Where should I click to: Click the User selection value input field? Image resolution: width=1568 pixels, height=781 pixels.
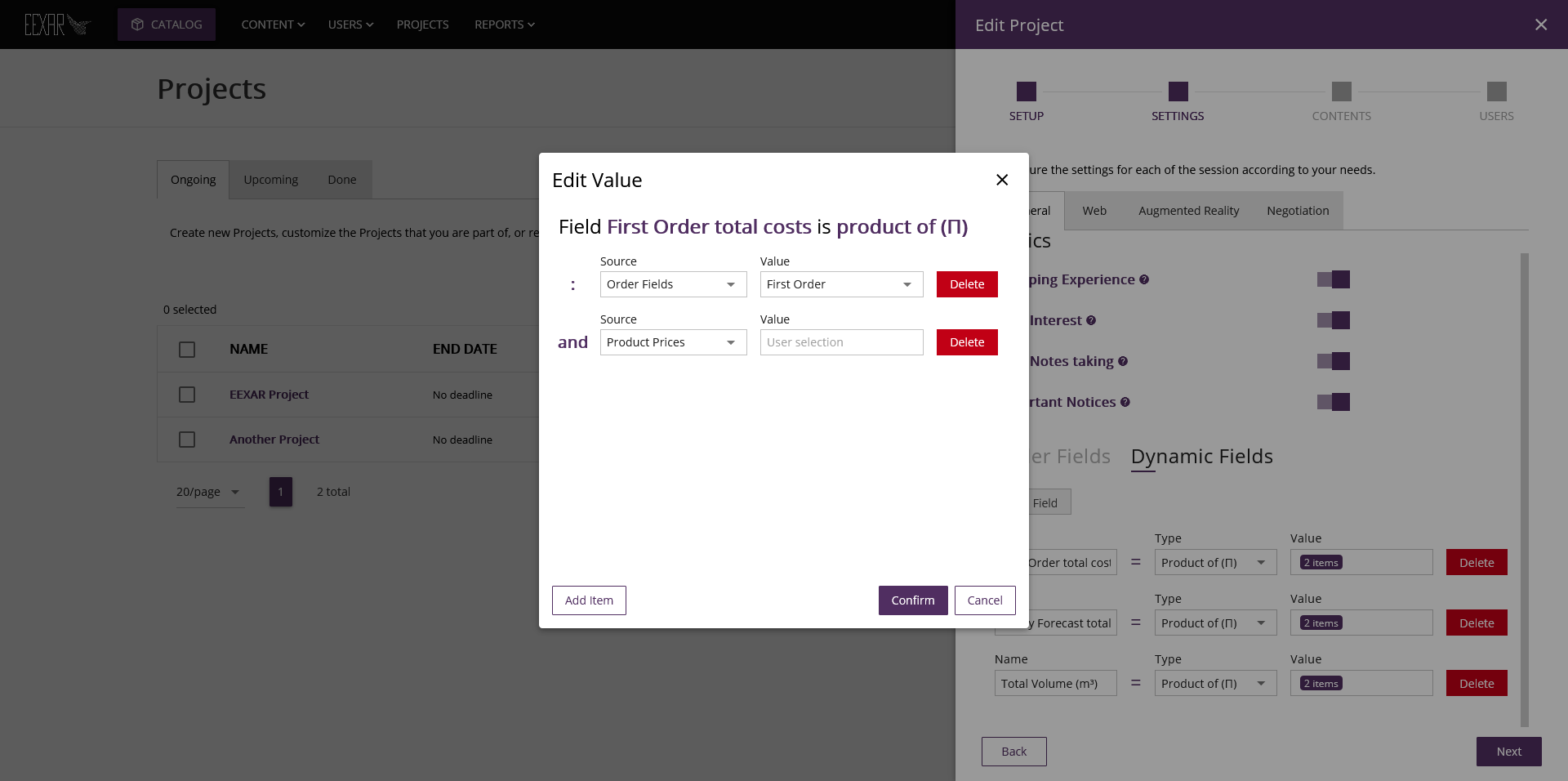point(840,342)
